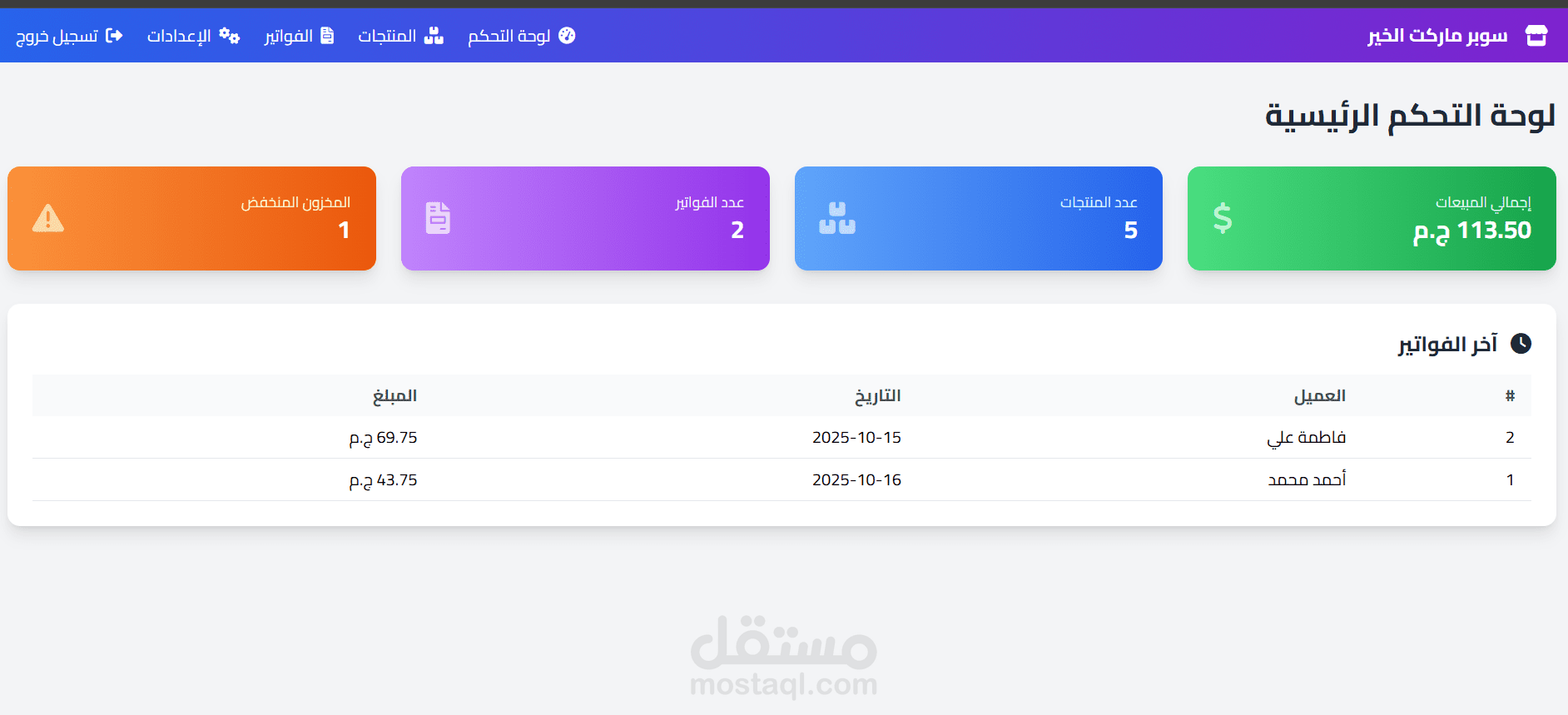Image resolution: width=1568 pixels, height=715 pixels.
Task: Click the إجمالي المبيعات label on green card
Action: (x=1483, y=202)
